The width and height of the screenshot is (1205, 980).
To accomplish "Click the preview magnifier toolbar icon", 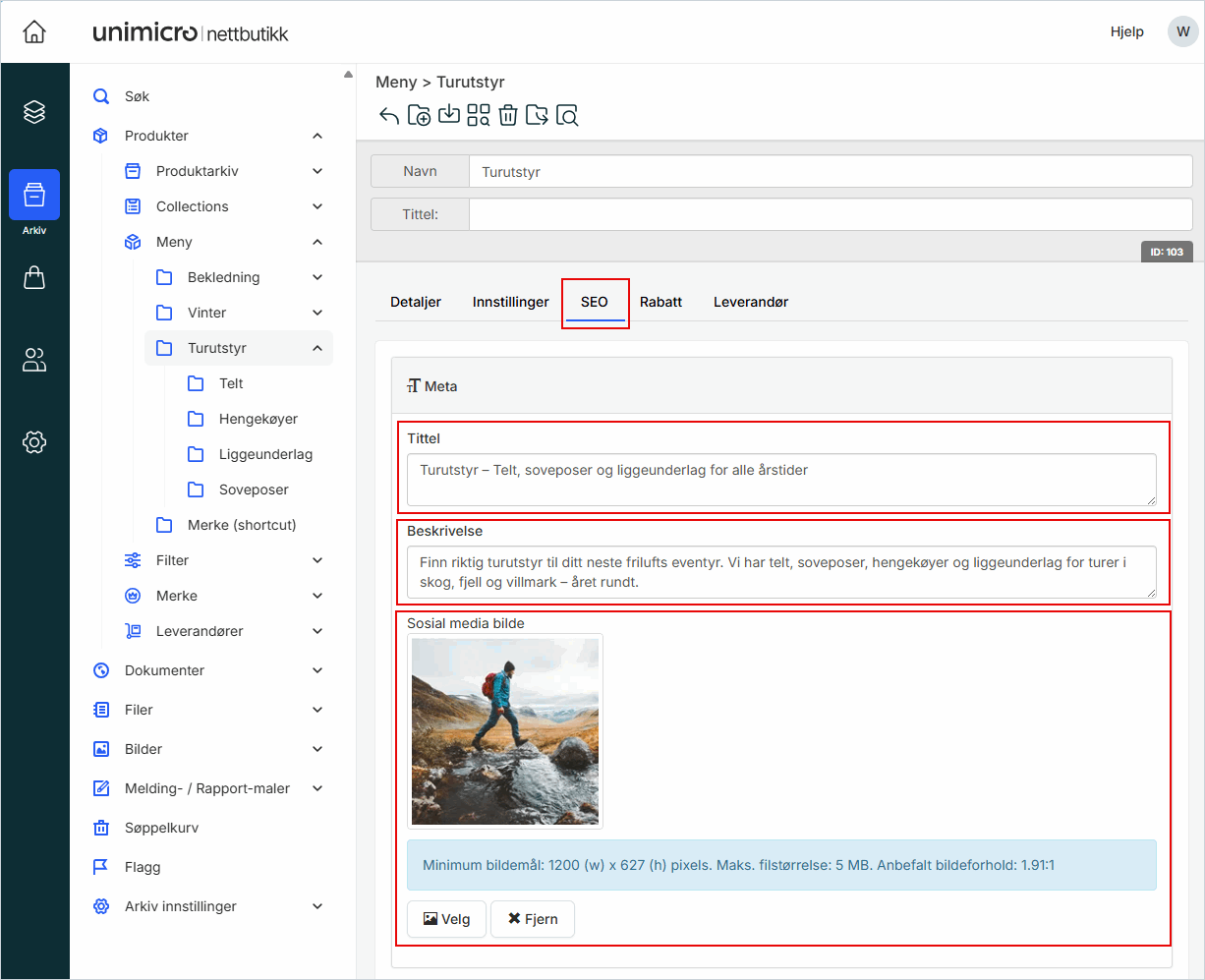I will pyautogui.click(x=567, y=116).
